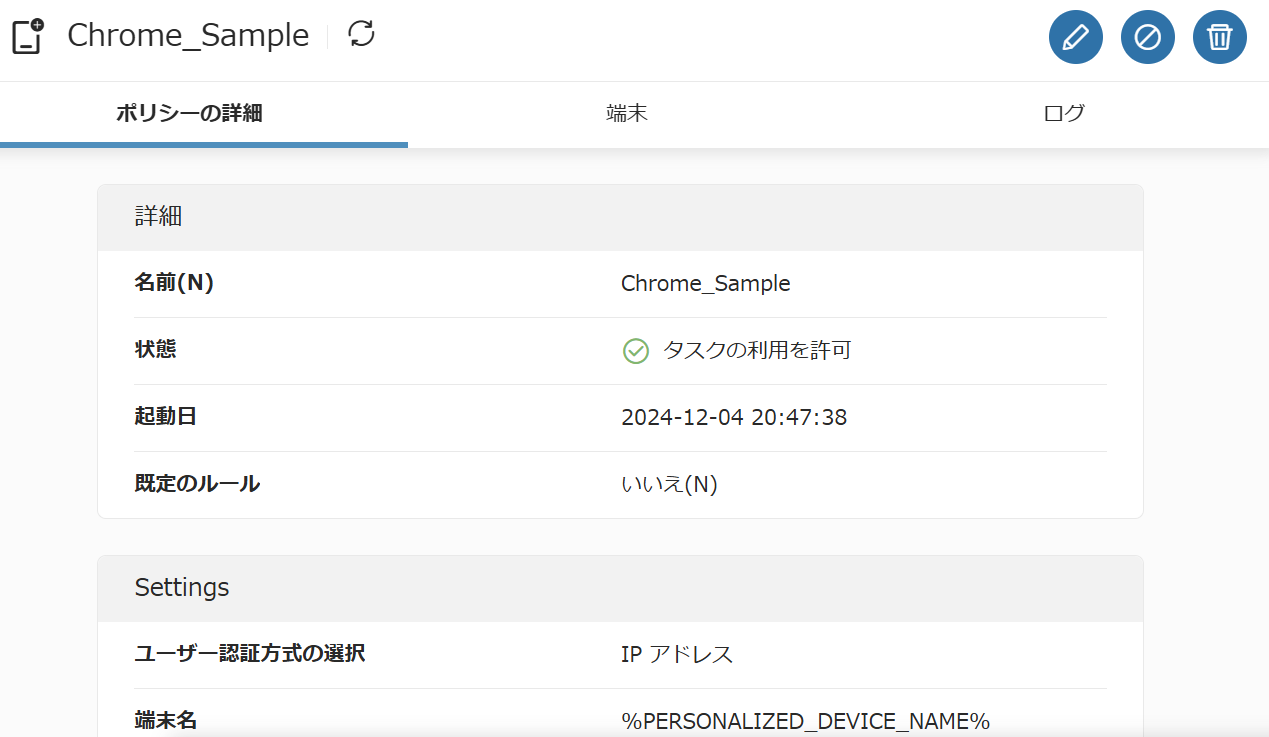Image resolution: width=1269 pixels, height=737 pixels.
Task: Select the 詳細 section header
Action: click(x=620, y=217)
